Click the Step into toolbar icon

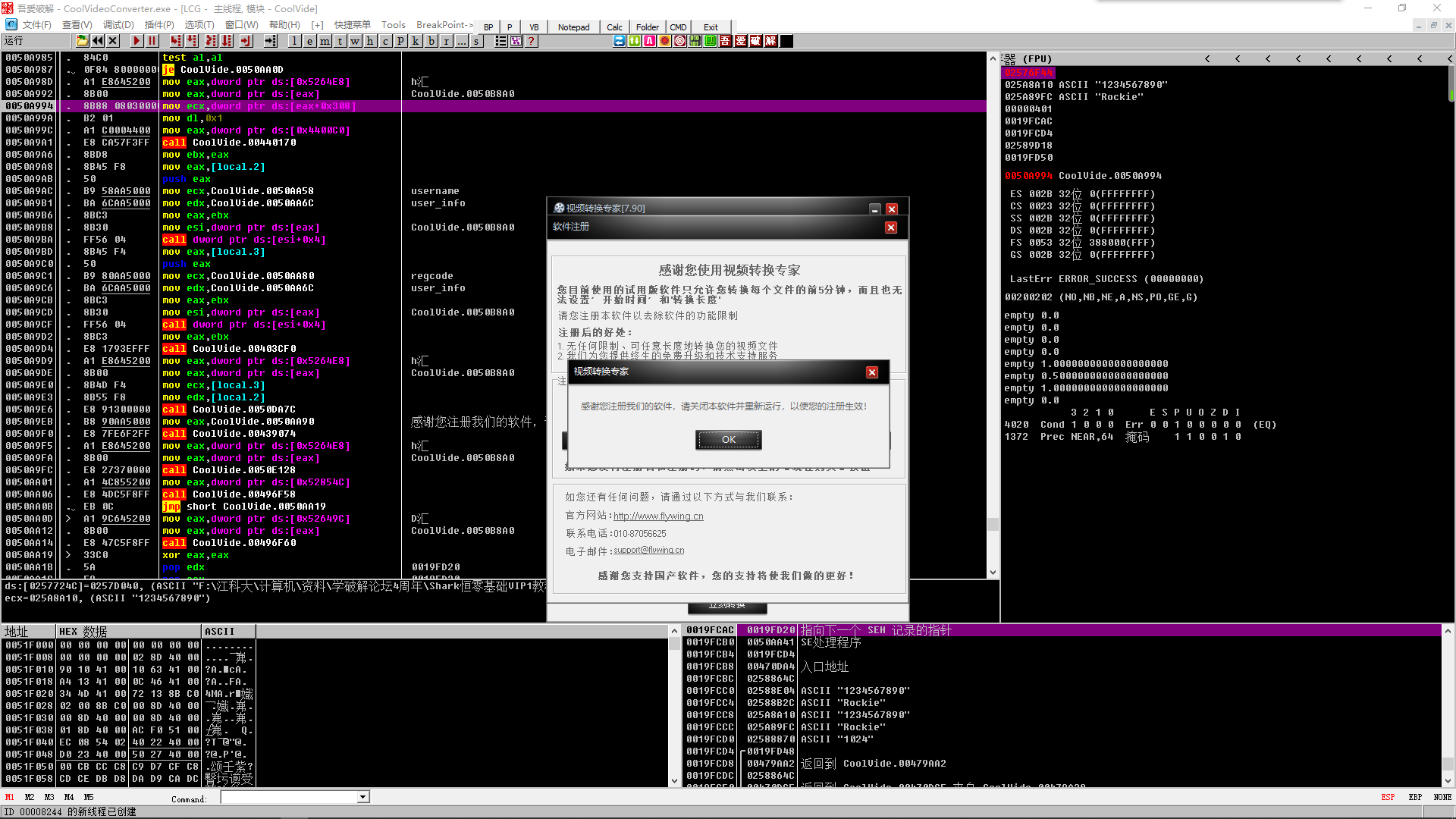[176, 41]
